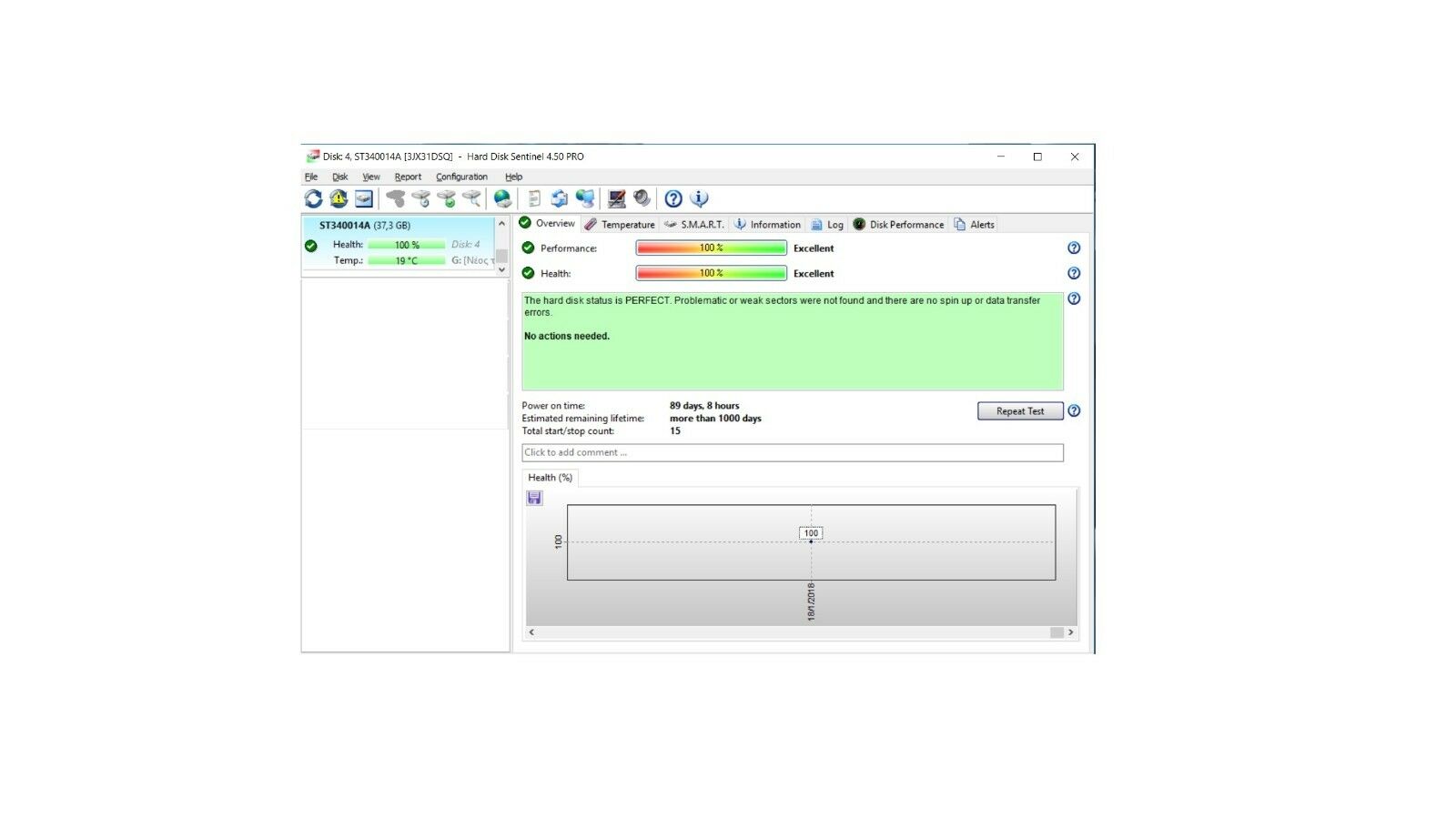Click the help icon next to Repeat Test
This screenshot has width=1456, height=819.
point(1074,411)
